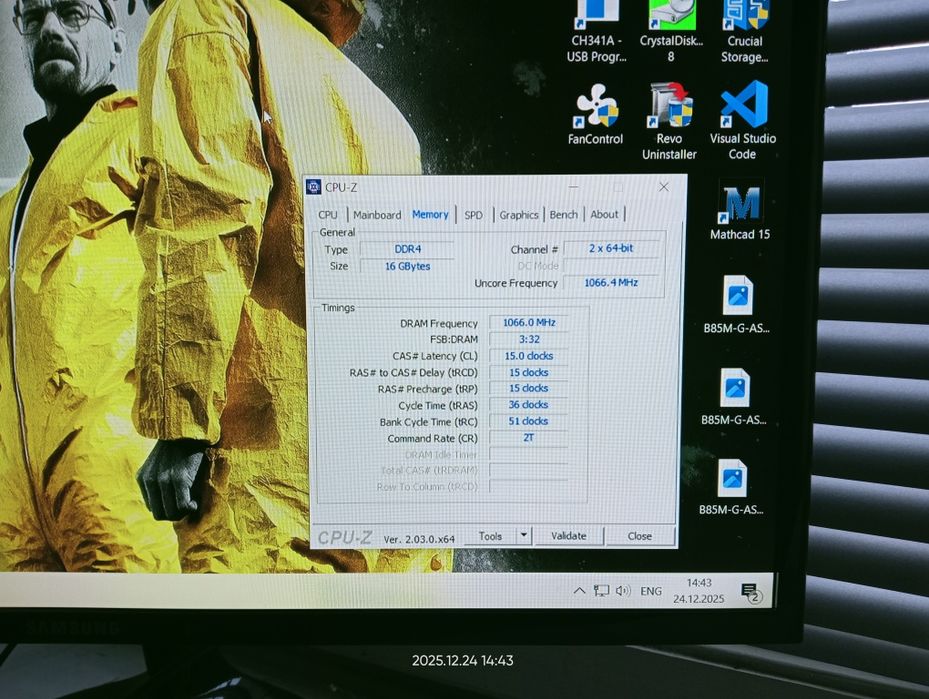This screenshot has height=699, width=929.
Task: Click the Cycle Time 36 clocks value
Action: coord(529,405)
